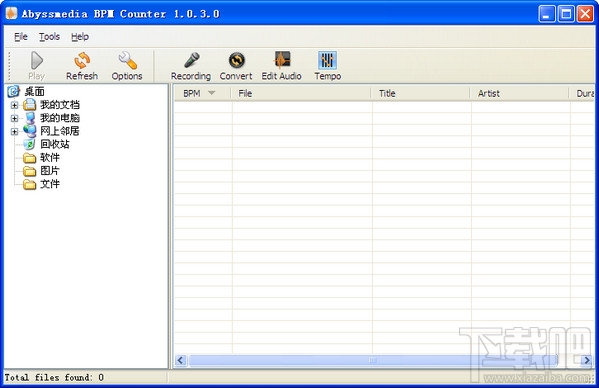Sort by the Artist column header
This screenshot has width=599, height=388.
tap(520, 94)
